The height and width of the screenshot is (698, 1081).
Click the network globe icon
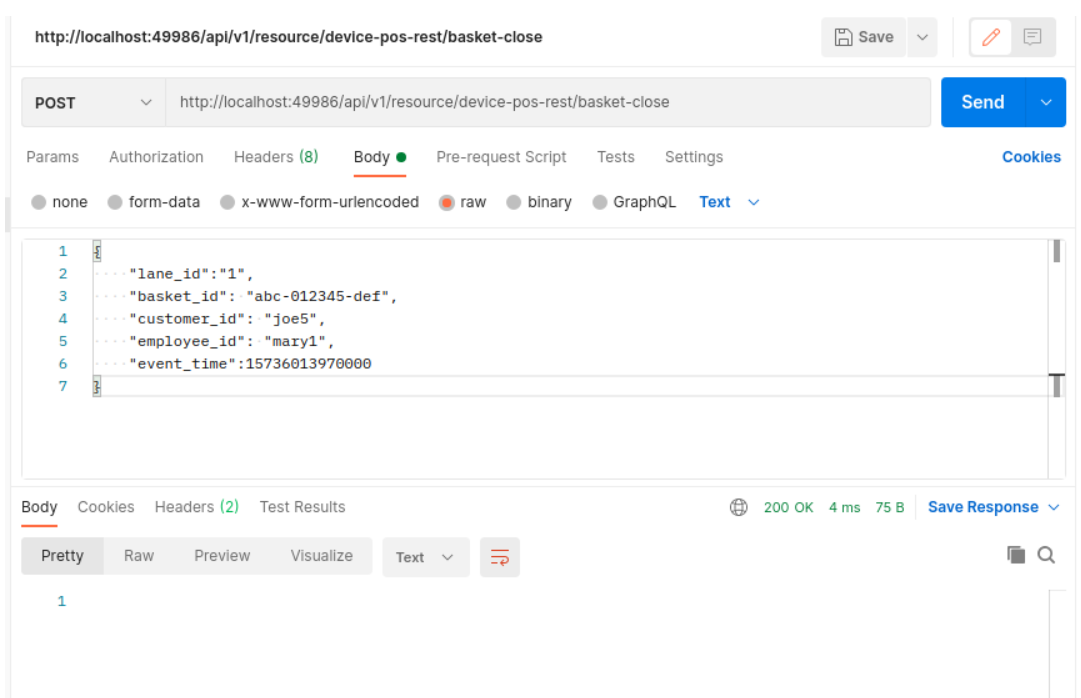pyautogui.click(x=738, y=508)
